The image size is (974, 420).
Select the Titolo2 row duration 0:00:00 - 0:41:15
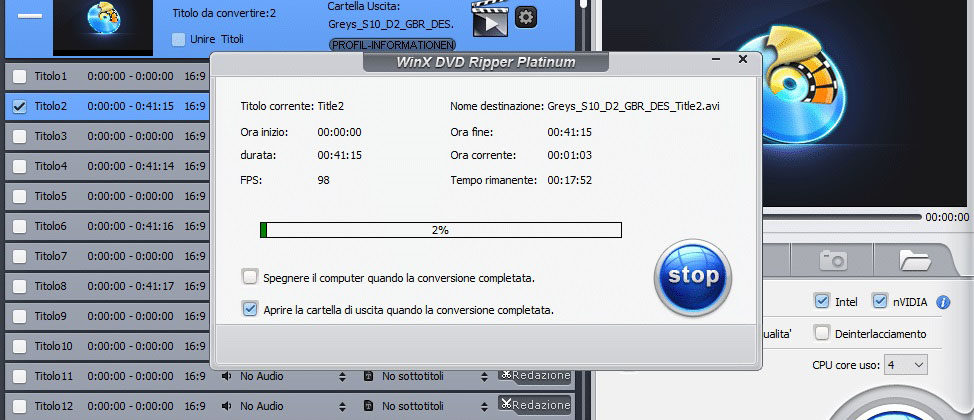130,106
